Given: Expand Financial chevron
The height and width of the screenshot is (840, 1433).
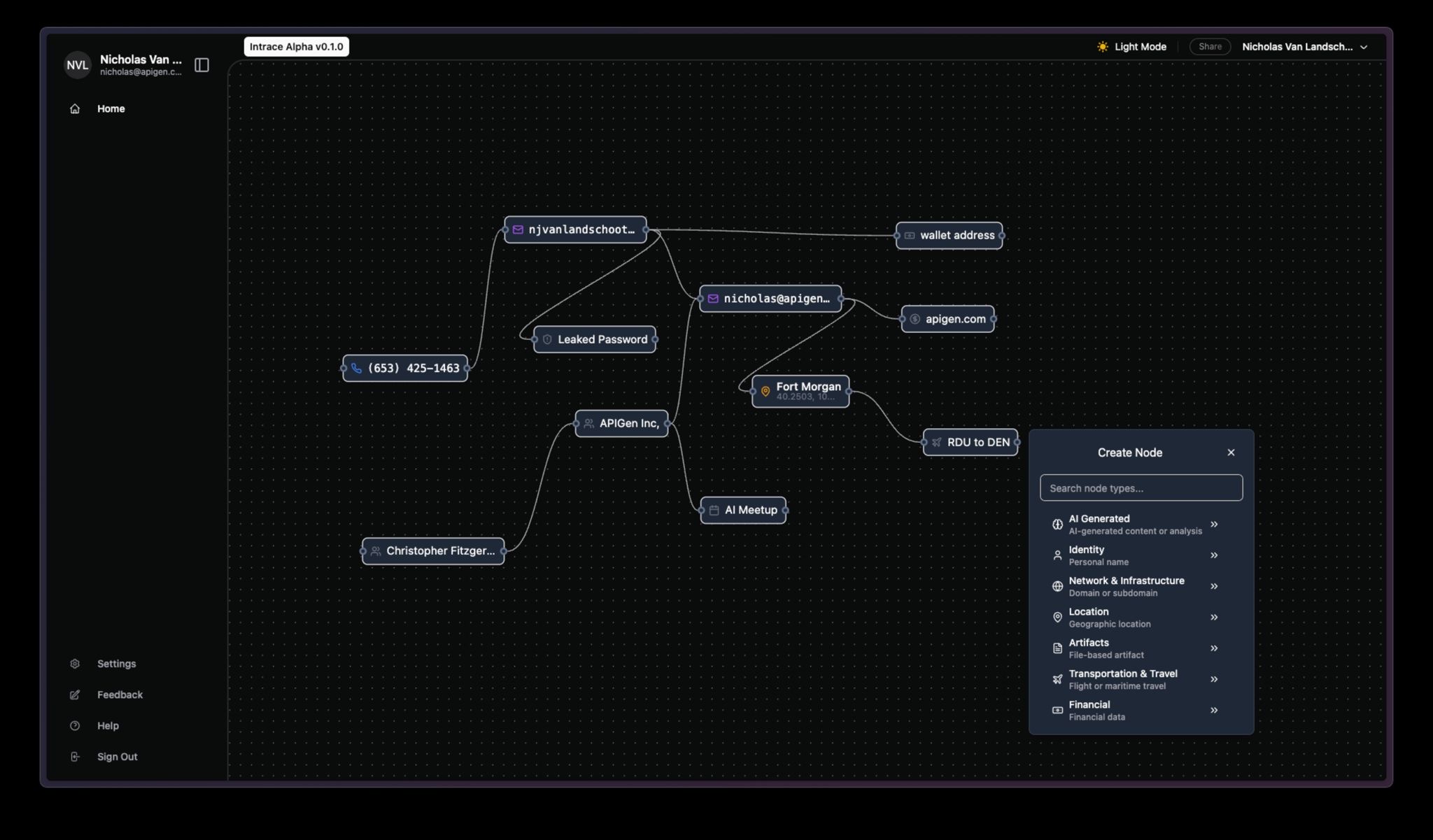Looking at the screenshot, I should click(1214, 710).
